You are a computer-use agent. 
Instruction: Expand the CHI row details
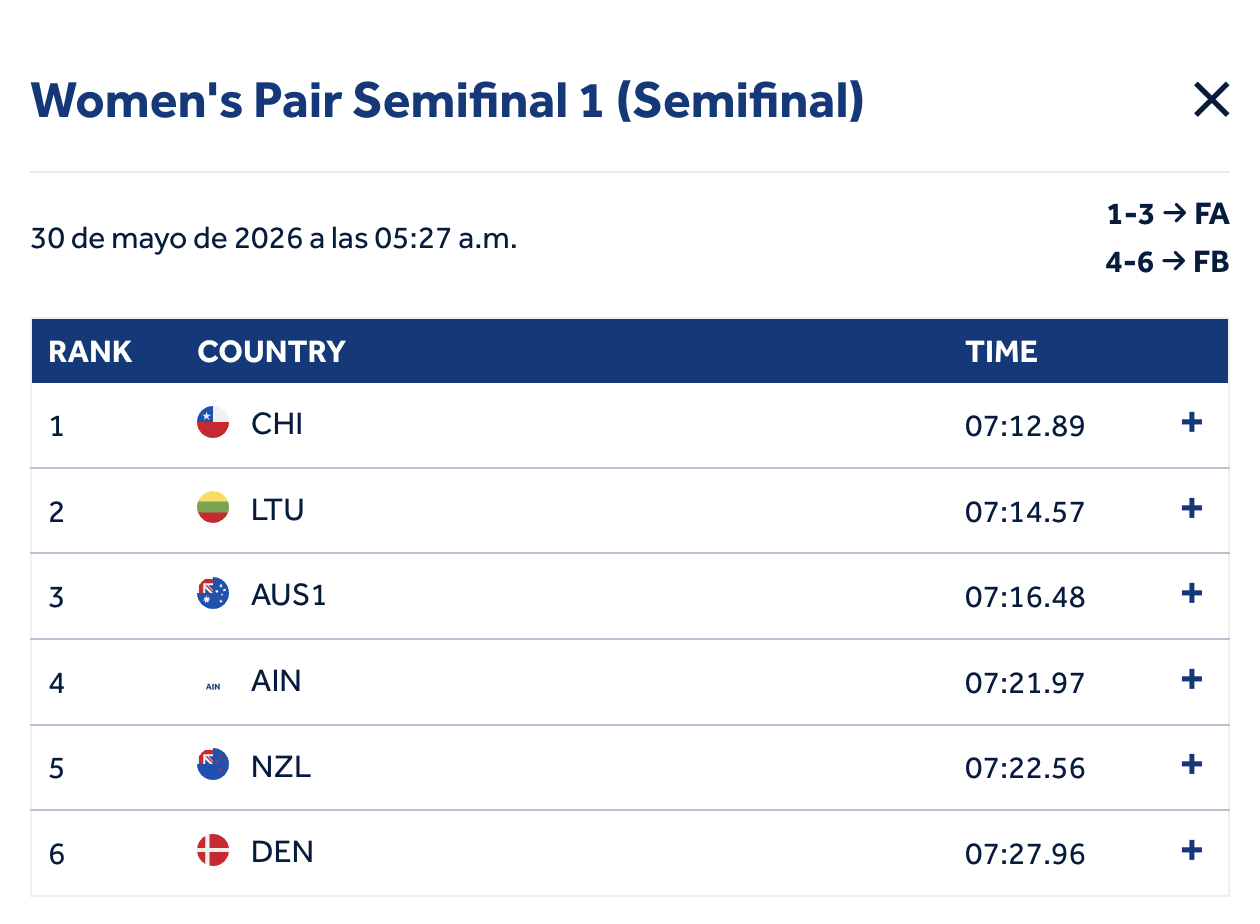pos(1191,423)
